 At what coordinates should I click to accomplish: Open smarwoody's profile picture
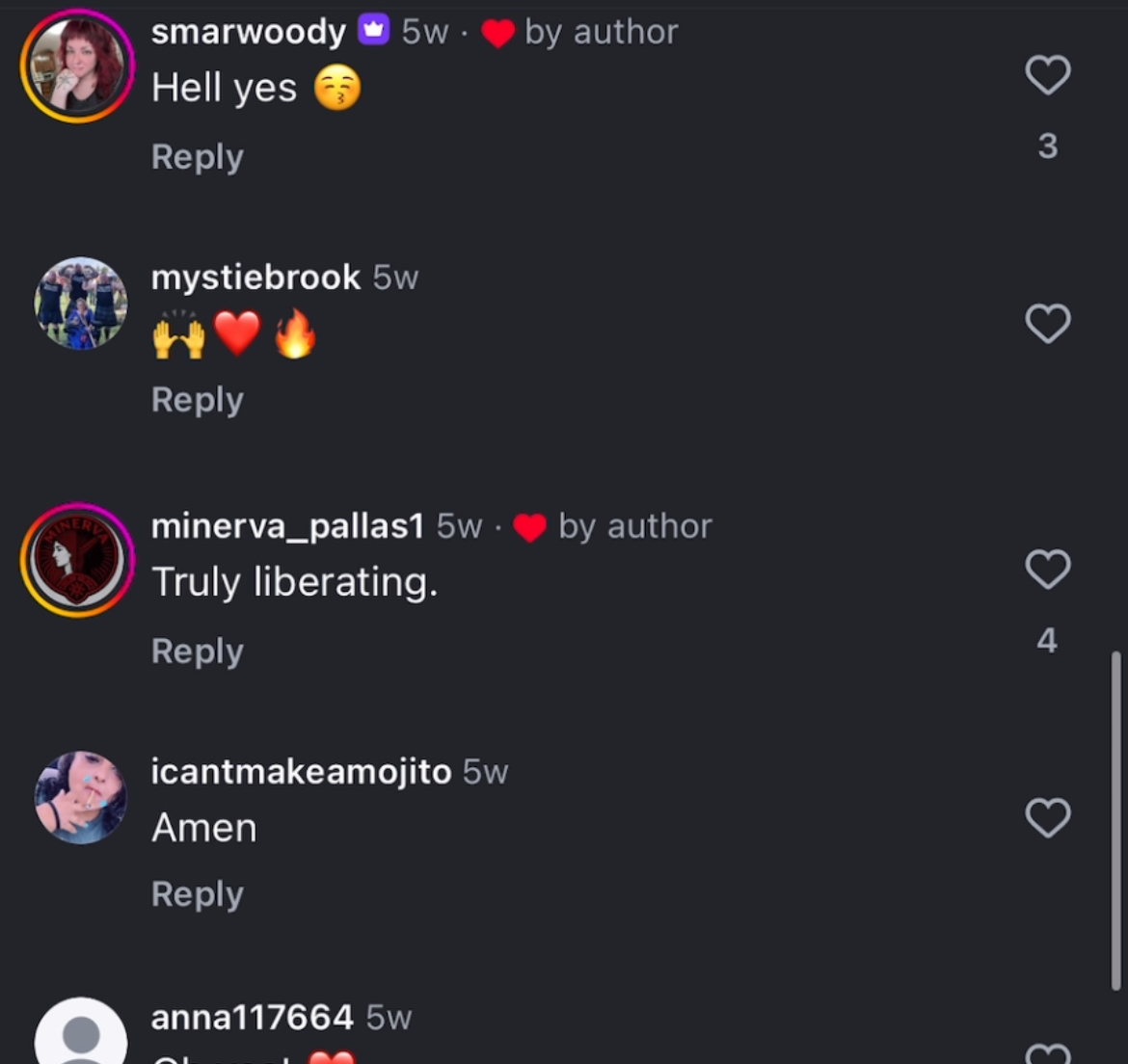[x=78, y=66]
